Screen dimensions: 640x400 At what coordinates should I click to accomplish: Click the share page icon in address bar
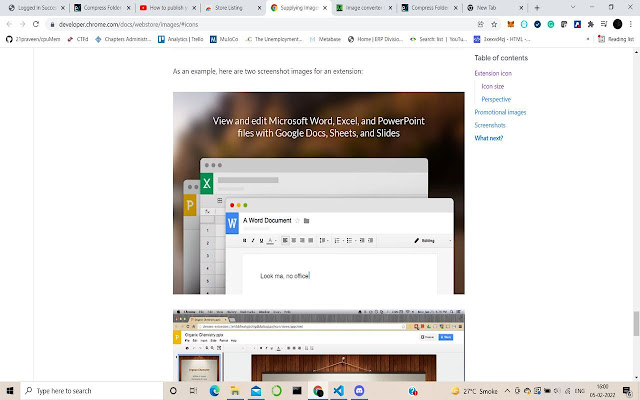[481, 24]
